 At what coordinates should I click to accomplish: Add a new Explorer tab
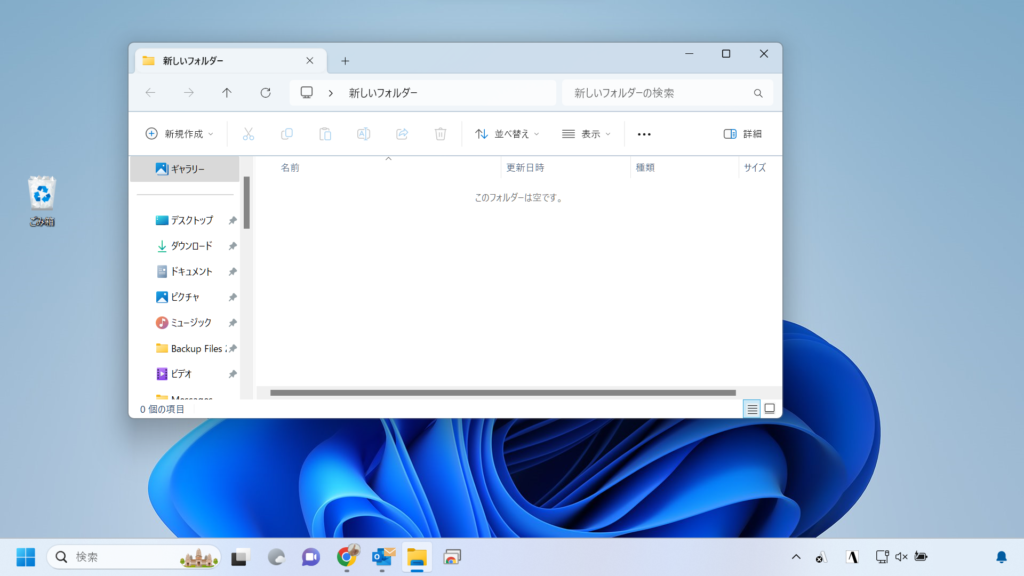tap(345, 61)
